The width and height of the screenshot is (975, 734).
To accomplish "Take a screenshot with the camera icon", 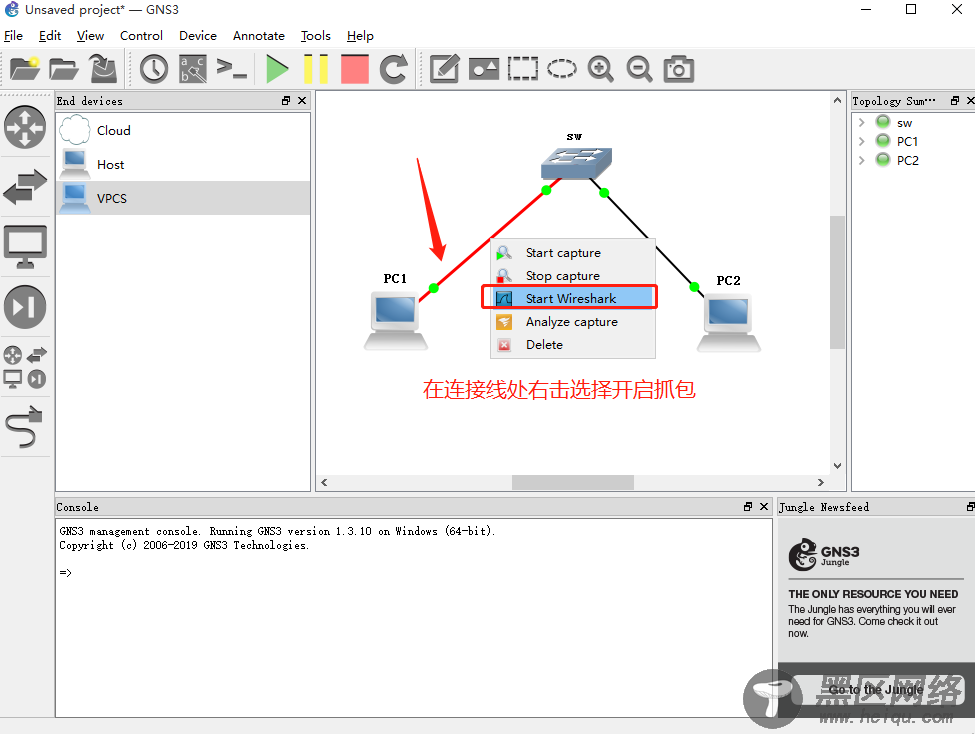I will pos(678,68).
